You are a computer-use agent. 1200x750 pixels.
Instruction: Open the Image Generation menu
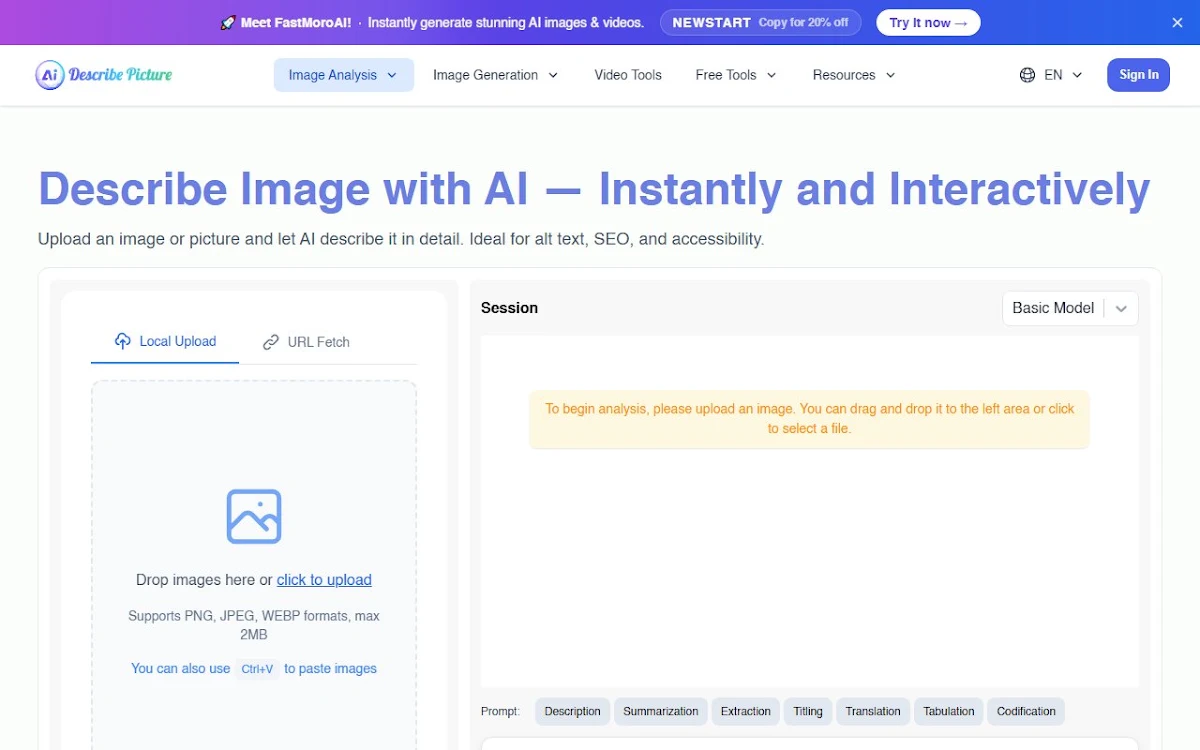tap(495, 75)
